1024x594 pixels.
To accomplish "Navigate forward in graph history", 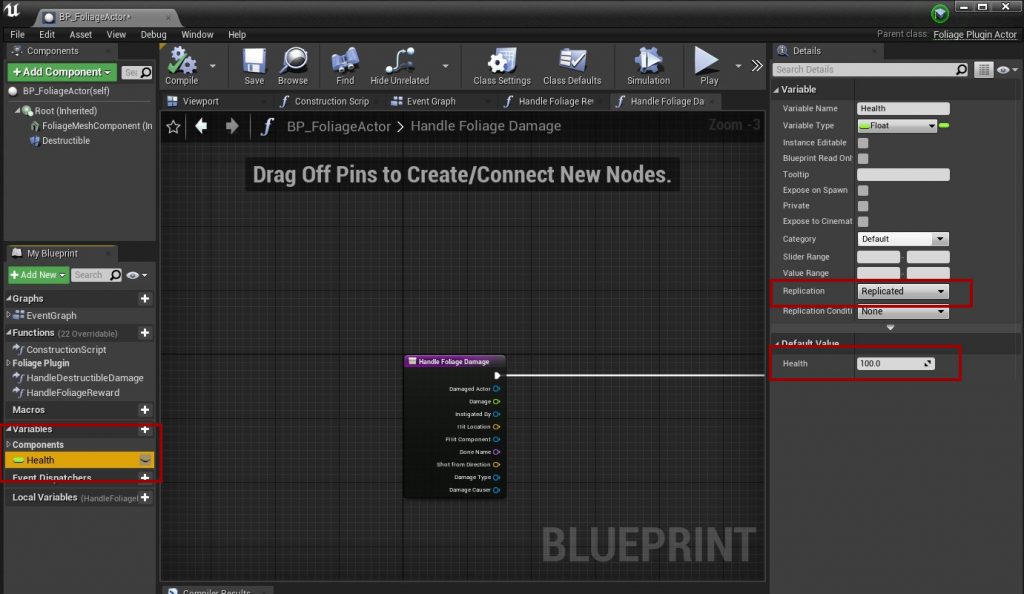I will tap(232, 126).
